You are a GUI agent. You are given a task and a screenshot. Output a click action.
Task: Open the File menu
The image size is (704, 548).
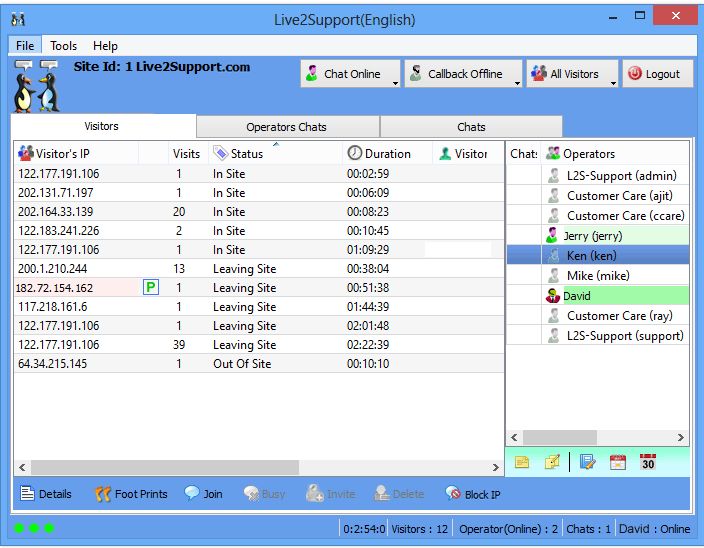point(25,45)
